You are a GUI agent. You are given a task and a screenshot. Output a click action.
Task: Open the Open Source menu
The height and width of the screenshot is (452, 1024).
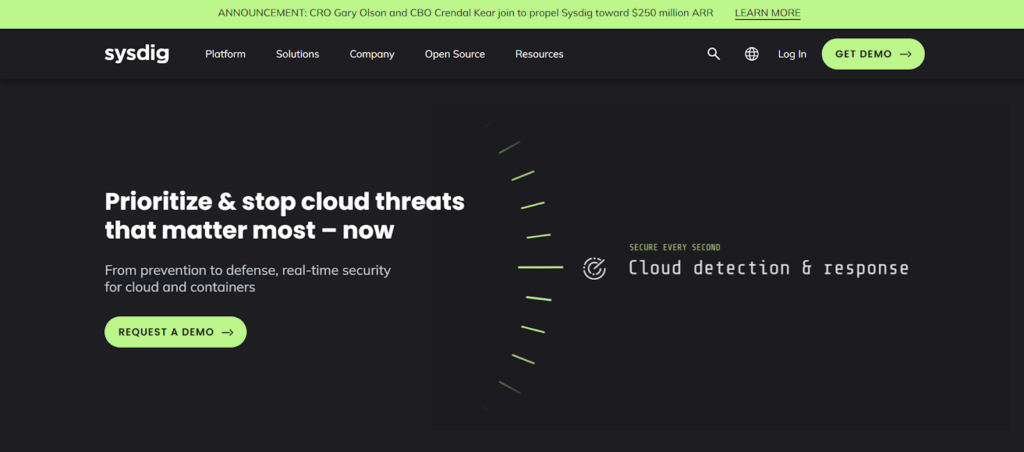[x=455, y=54]
